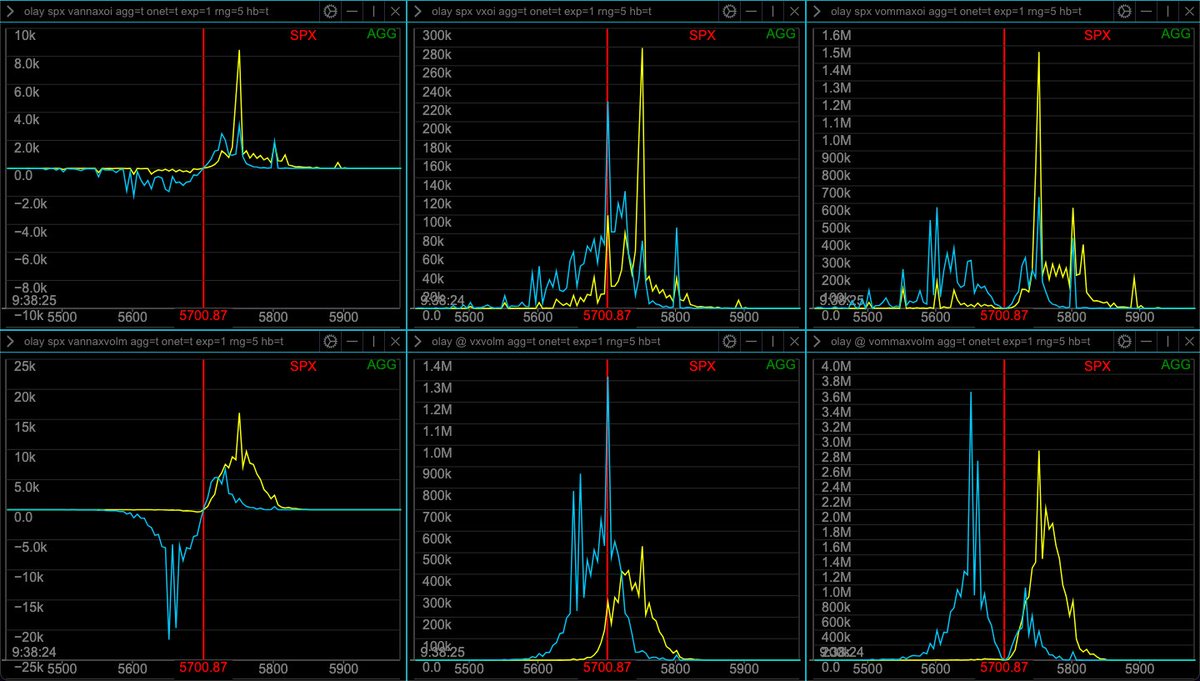Click the 9:38:25 timestamp in vannaxoi chart
1200x681 pixels.
(33, 299)
